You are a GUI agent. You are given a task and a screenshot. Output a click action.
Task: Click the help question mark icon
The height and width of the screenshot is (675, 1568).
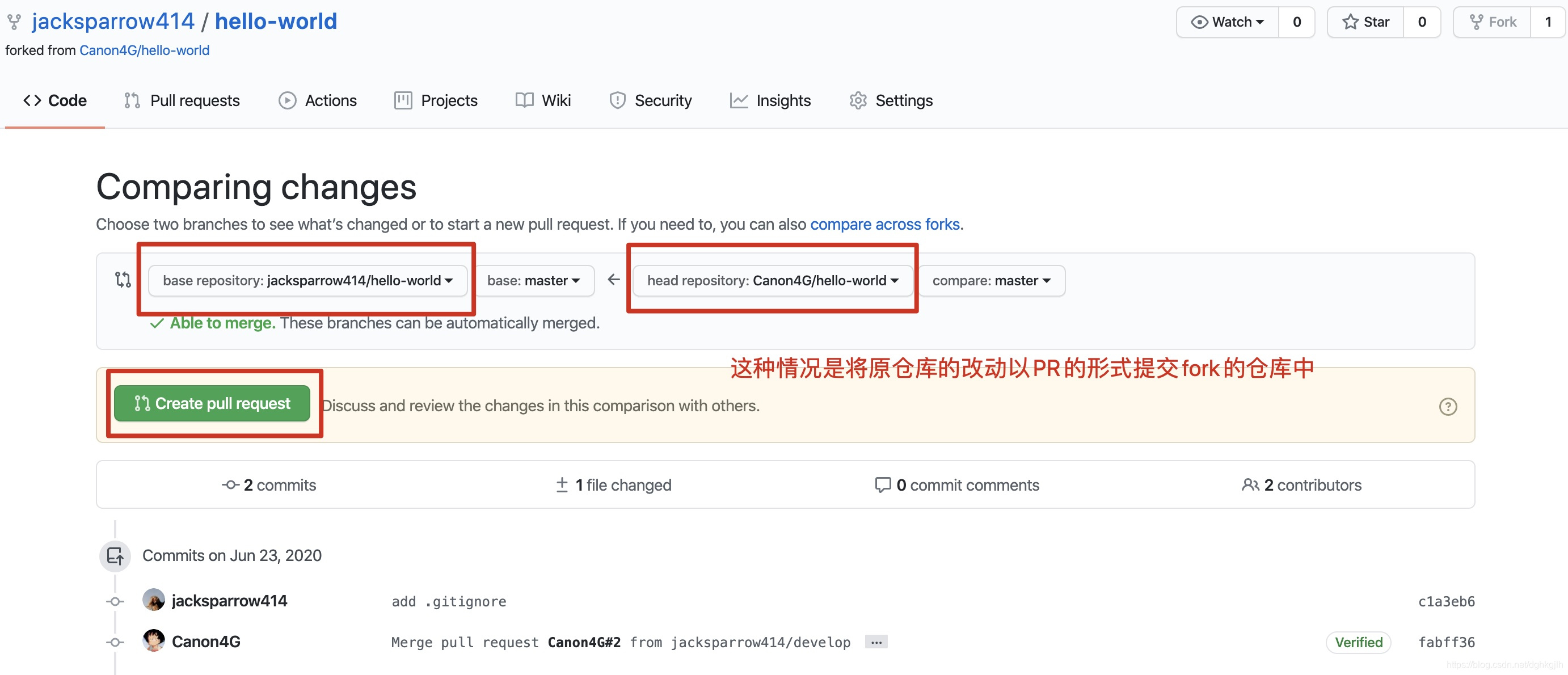[x=1448, y=407]
